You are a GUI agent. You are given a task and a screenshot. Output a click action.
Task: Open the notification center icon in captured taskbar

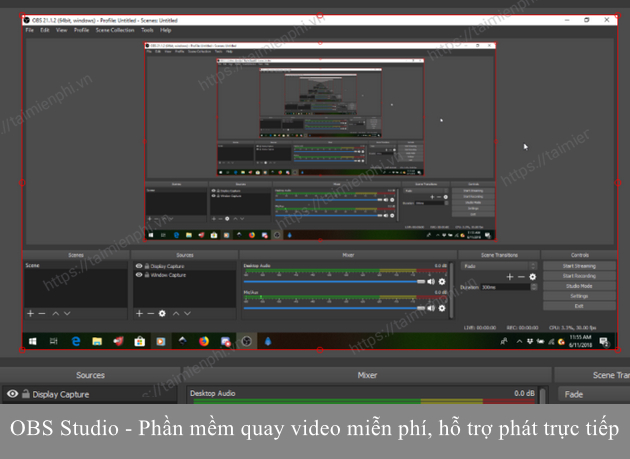click(604, 342)
